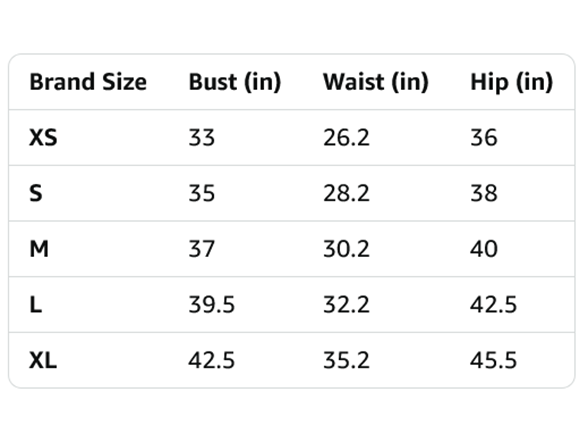The width and height of the screenshot is (588, 441).
Task: Select the M size row label
Action: click(x=39, y=249)
